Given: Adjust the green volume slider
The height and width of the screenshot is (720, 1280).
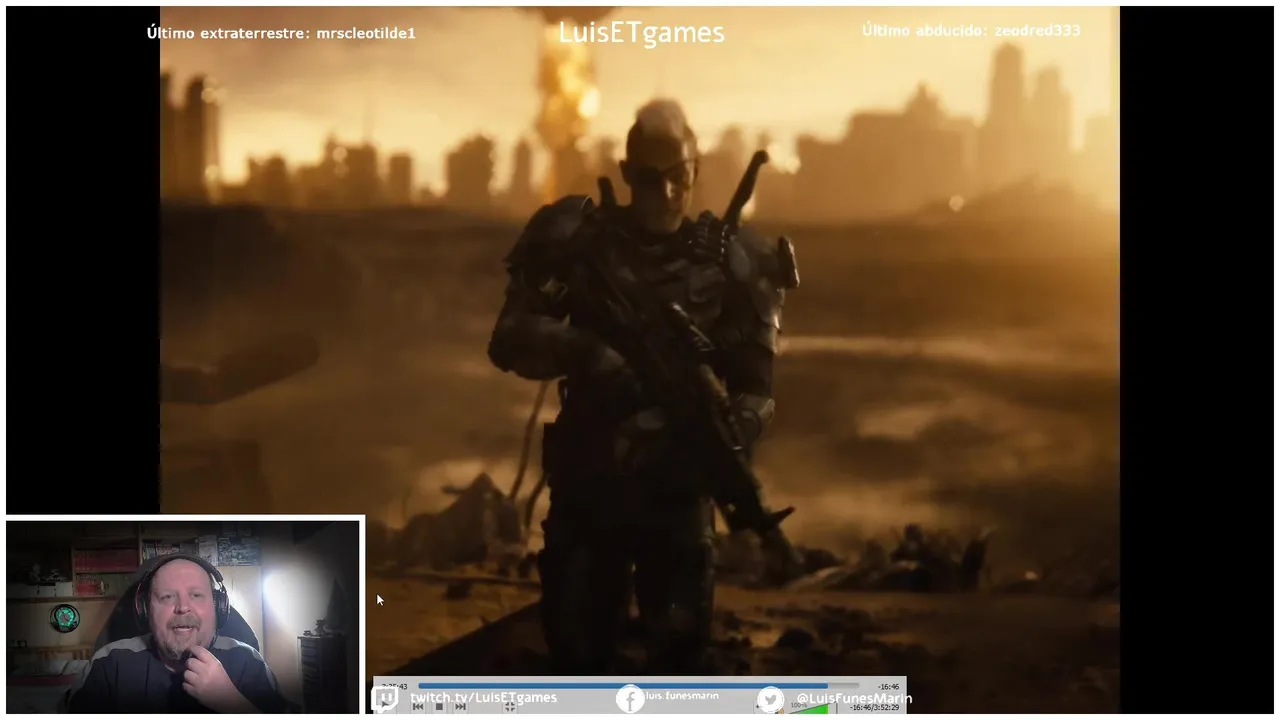Looking at the screenshot, I should tap(812, 709).
